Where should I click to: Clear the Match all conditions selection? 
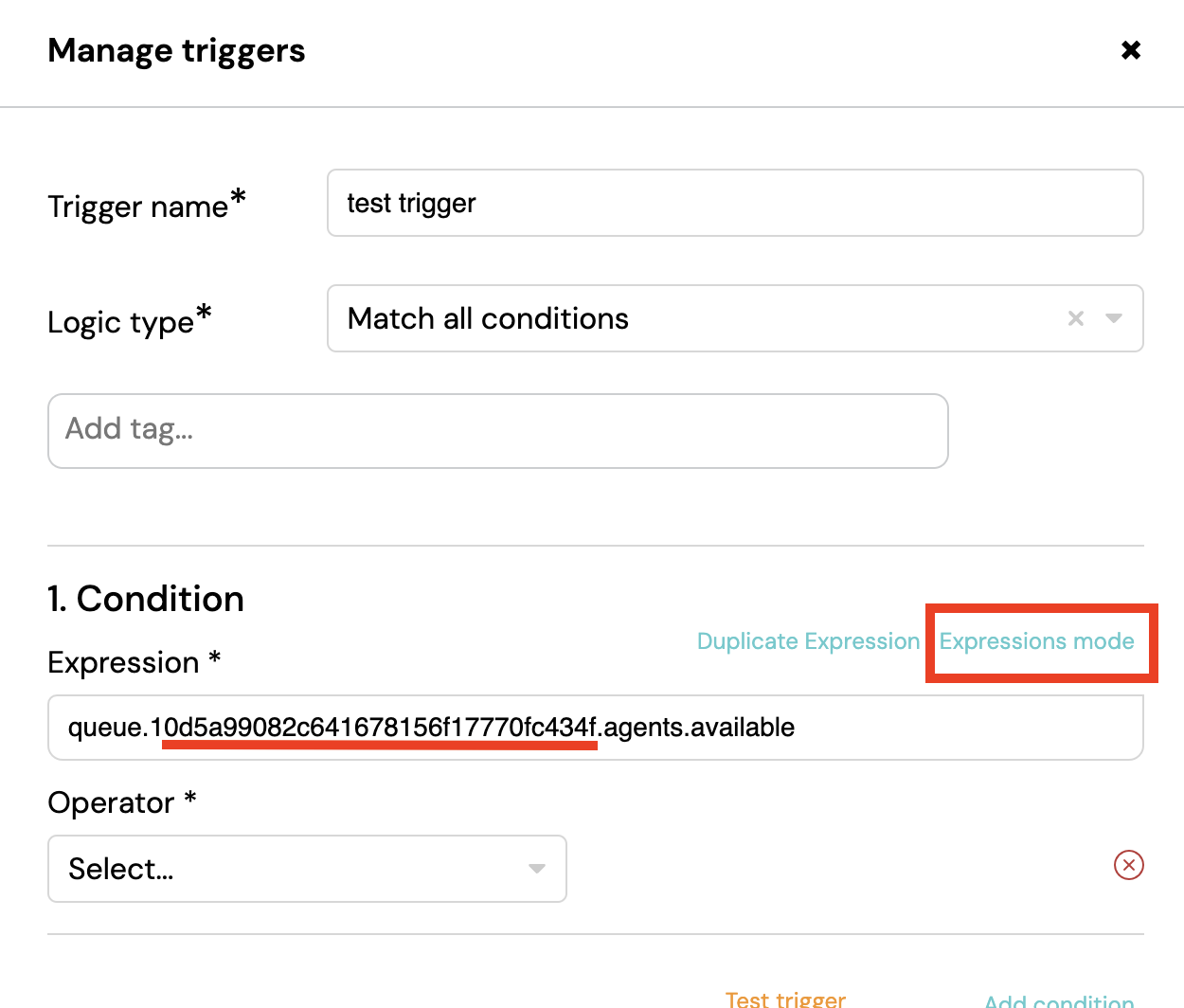pos(1075,318)
